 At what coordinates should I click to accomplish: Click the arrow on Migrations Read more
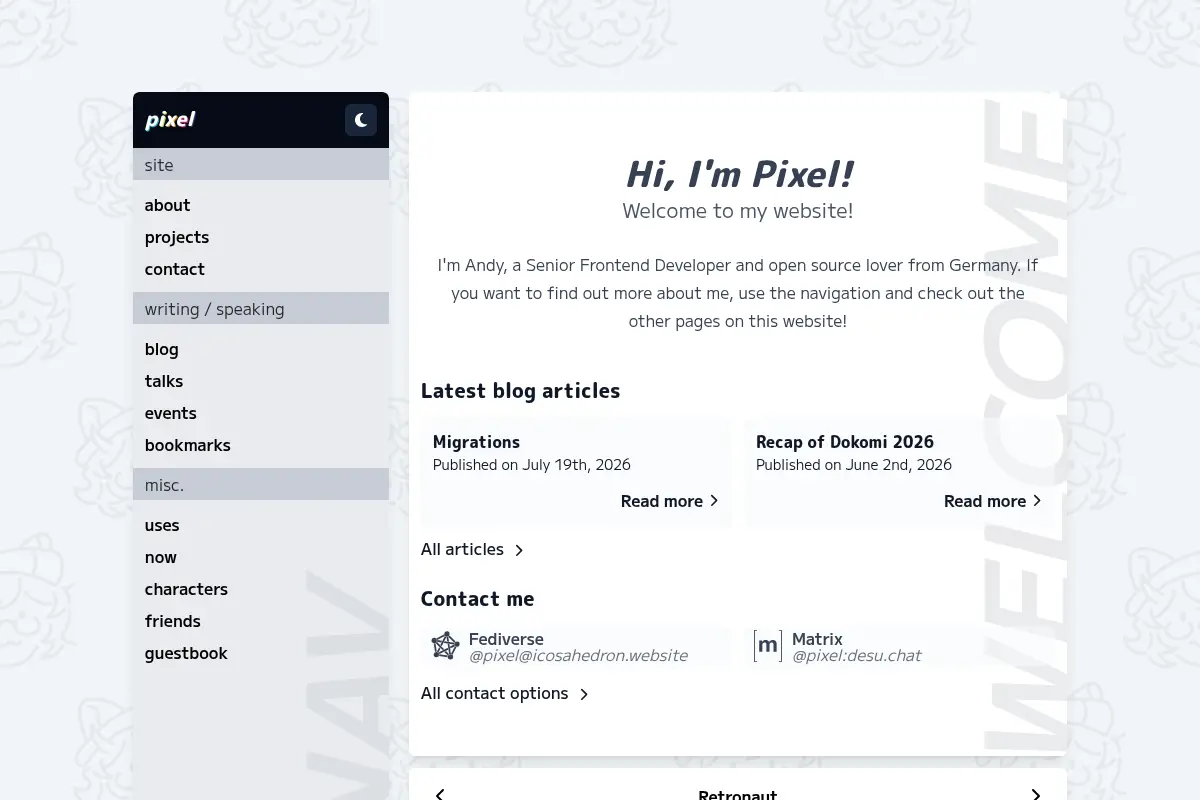point(714,501)
